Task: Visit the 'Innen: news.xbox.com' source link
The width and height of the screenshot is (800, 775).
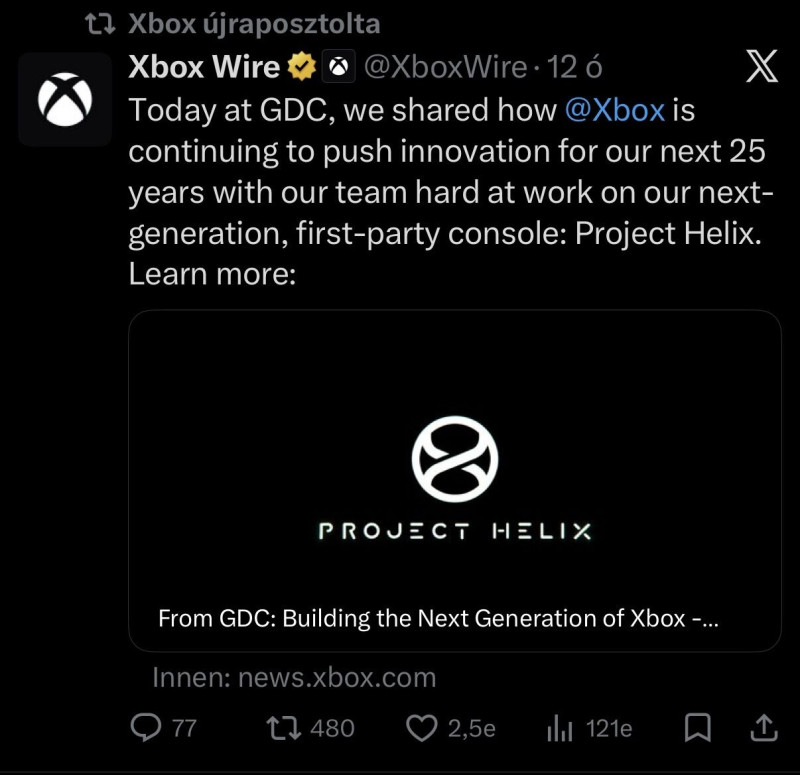Action: (294, 677)
